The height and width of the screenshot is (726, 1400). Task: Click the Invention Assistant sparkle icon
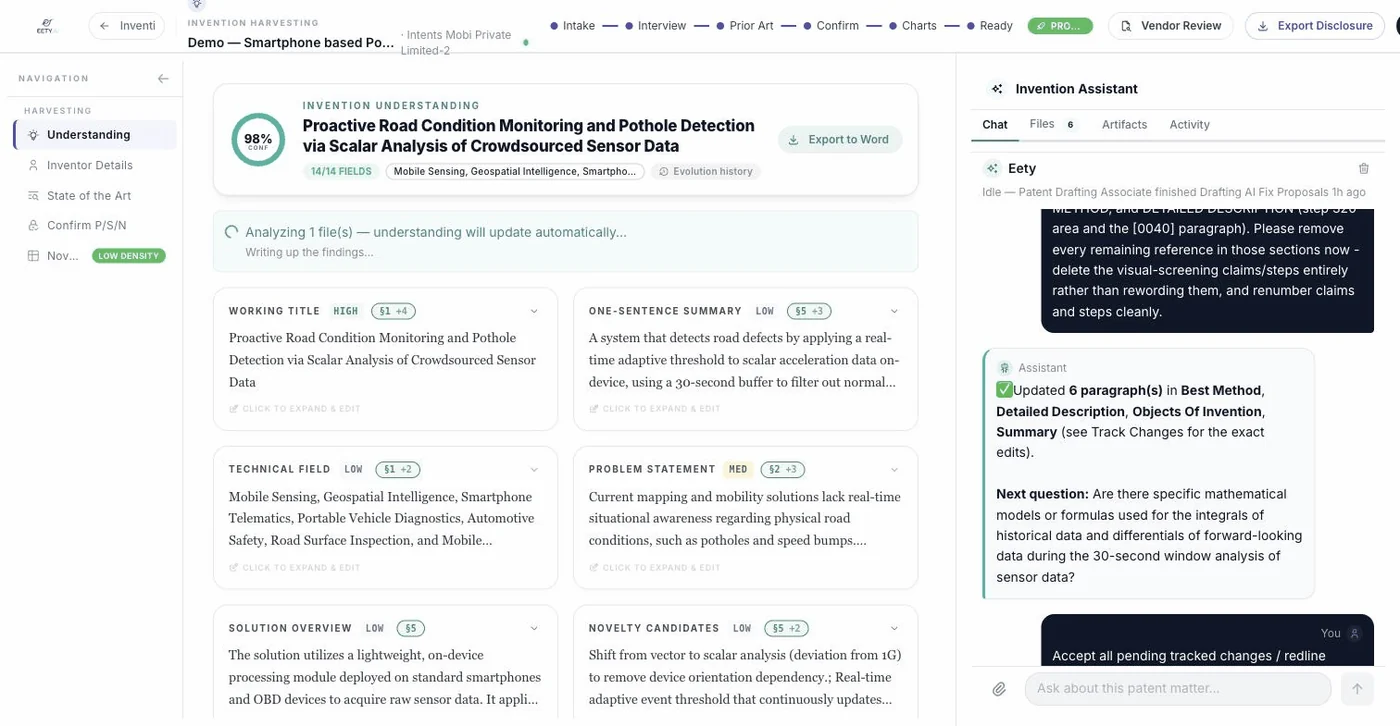[996, 89]
